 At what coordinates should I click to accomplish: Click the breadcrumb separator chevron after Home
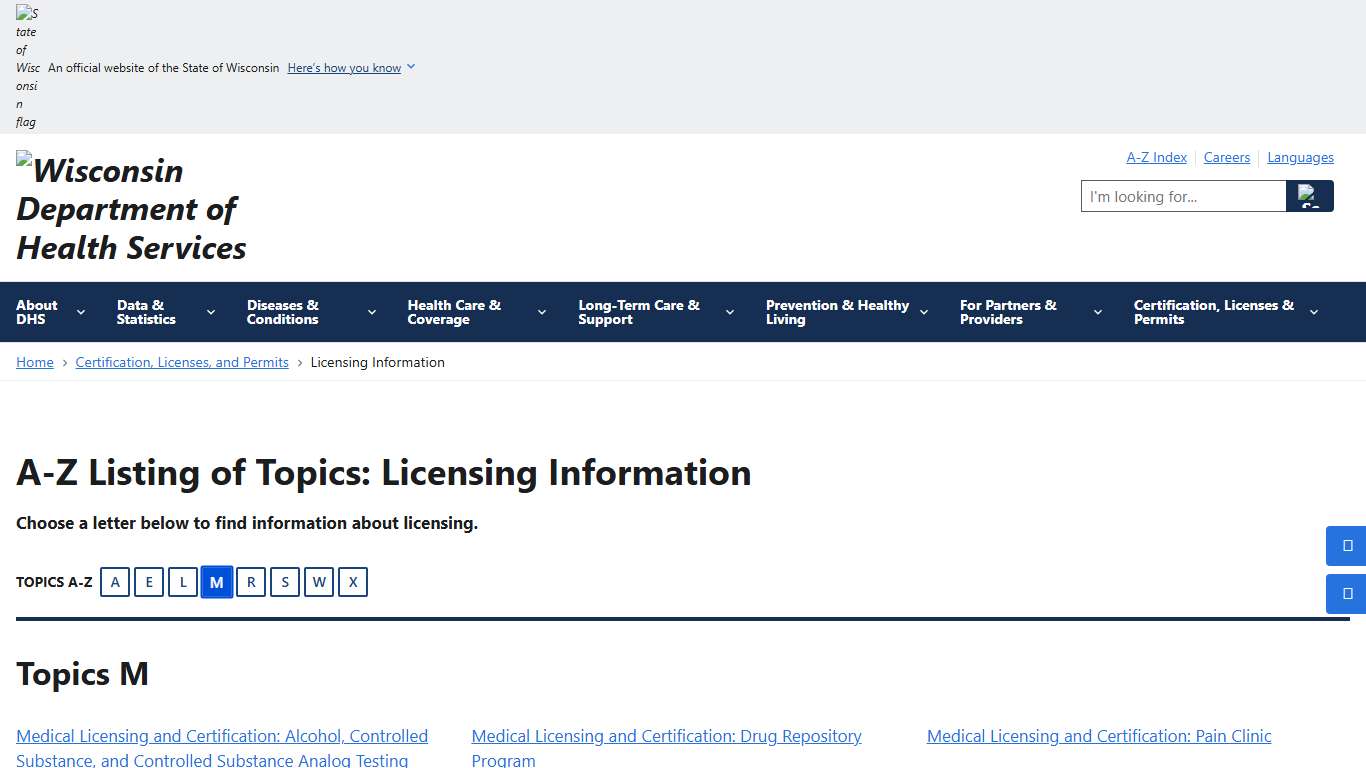[x=63, y=362]
